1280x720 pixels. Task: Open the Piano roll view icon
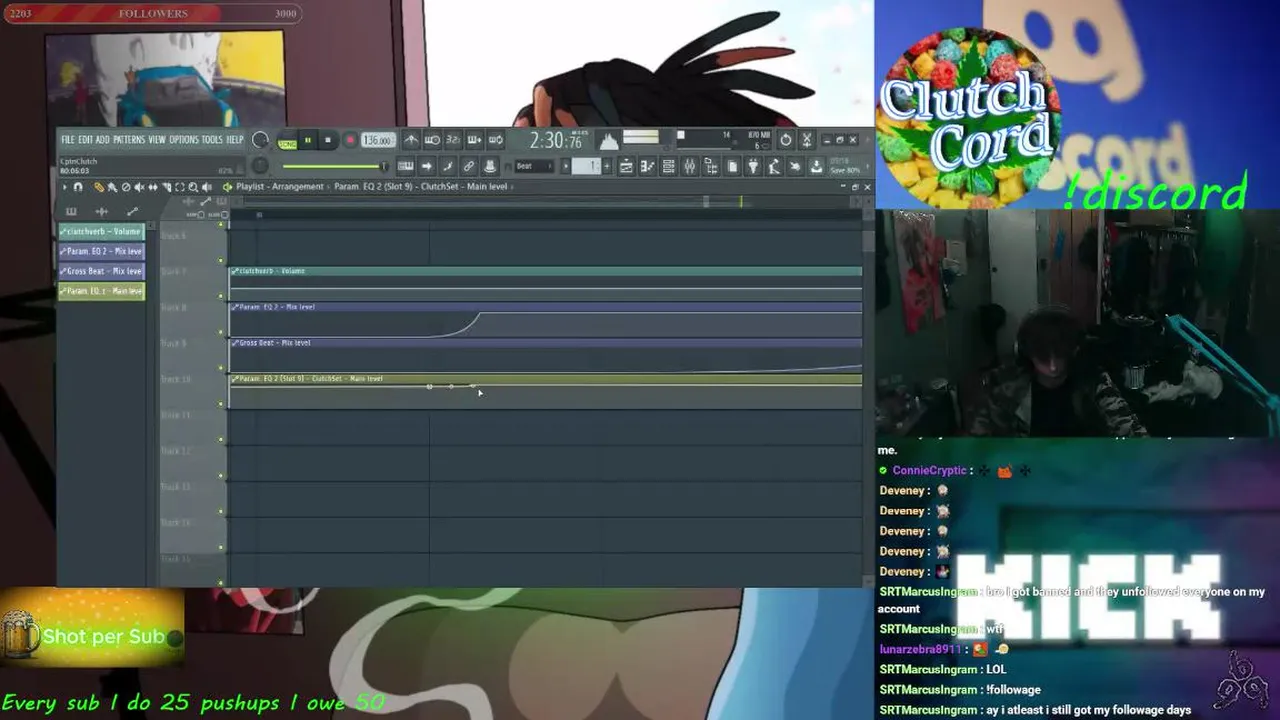point(647,166)
